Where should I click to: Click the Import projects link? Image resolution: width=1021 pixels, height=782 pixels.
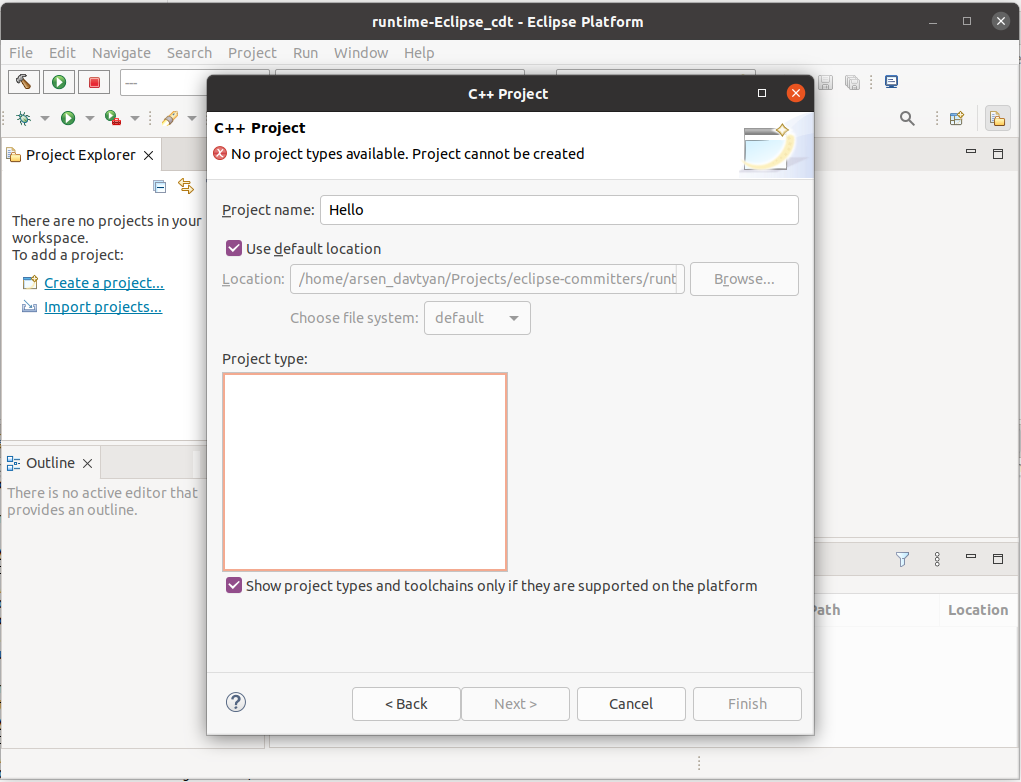[x=103, y=307]
